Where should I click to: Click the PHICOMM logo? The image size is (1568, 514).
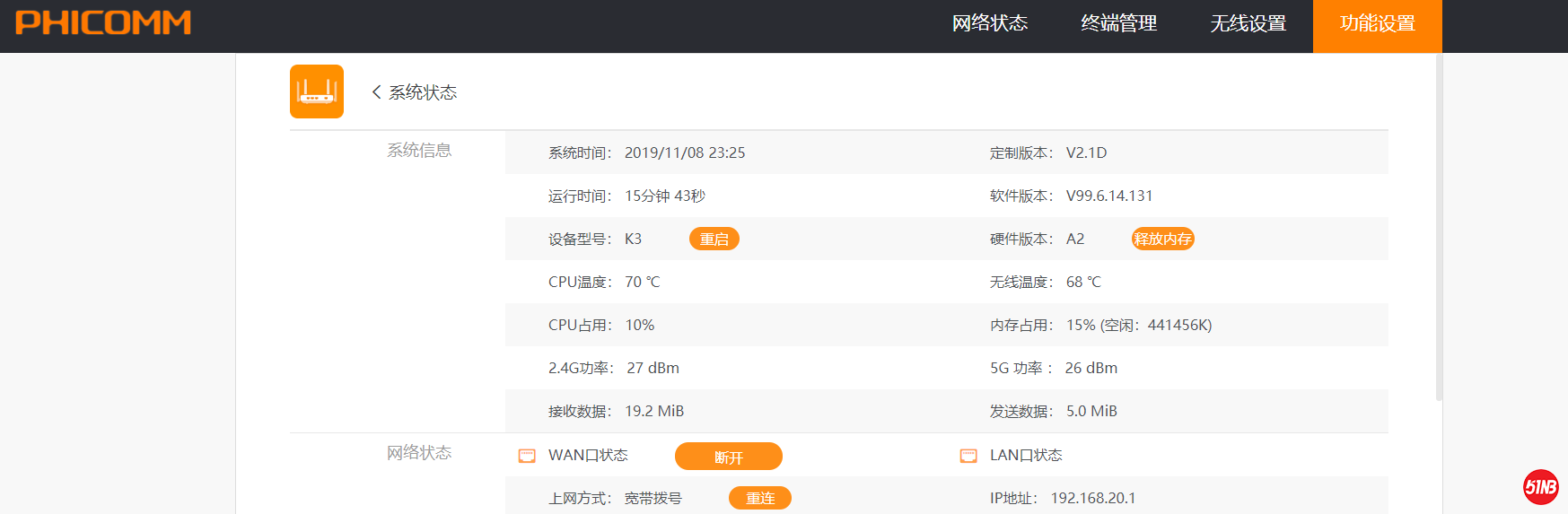coord(103,23)
